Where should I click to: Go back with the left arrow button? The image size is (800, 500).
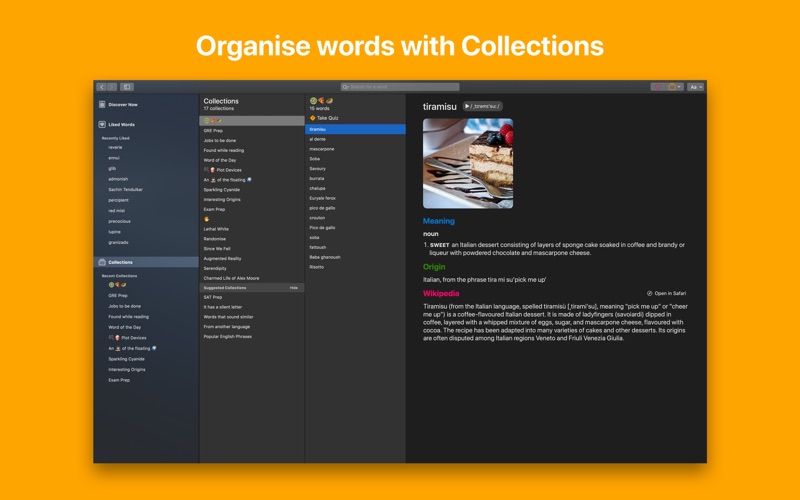[102, 87]
